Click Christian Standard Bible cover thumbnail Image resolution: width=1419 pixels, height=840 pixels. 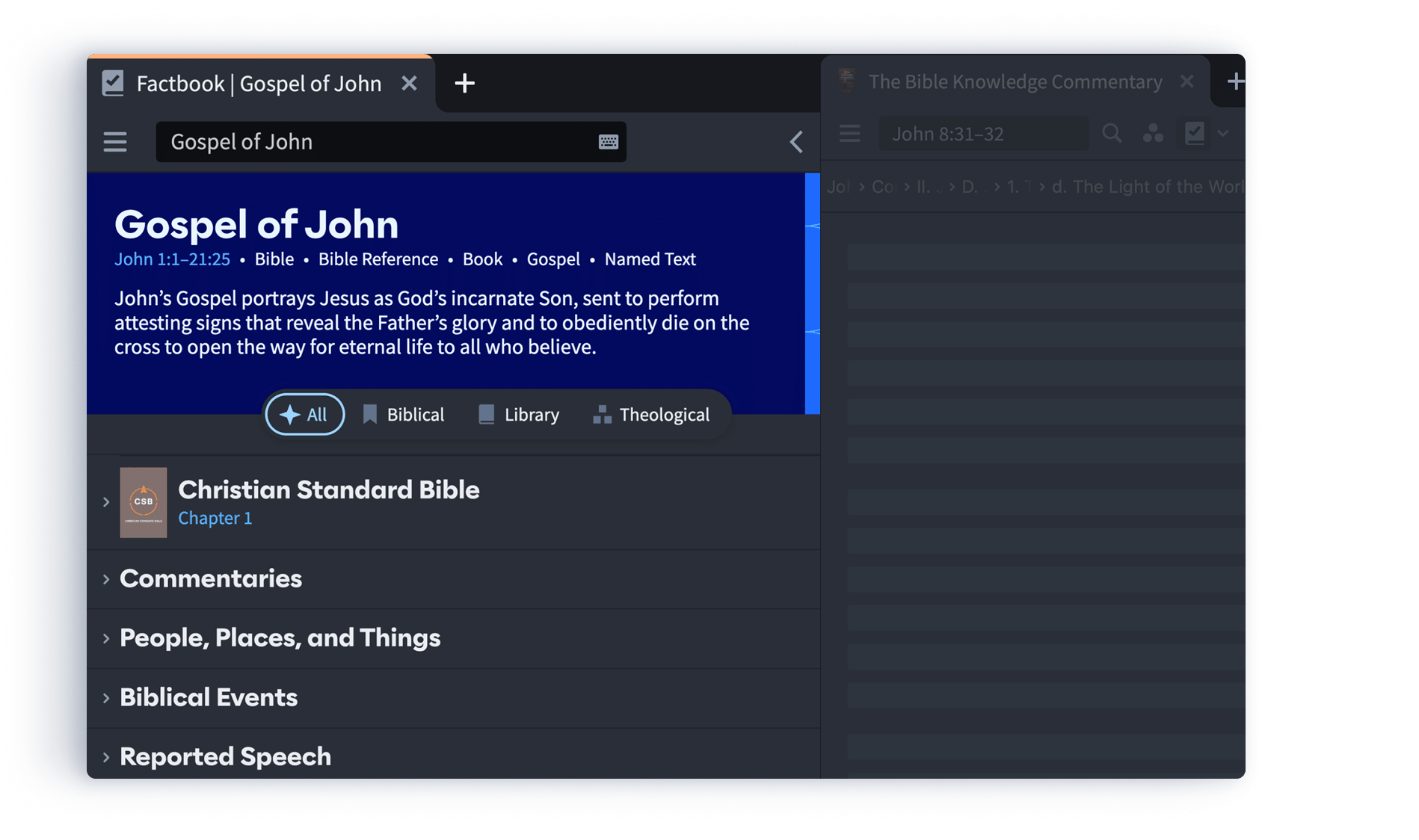144,502
